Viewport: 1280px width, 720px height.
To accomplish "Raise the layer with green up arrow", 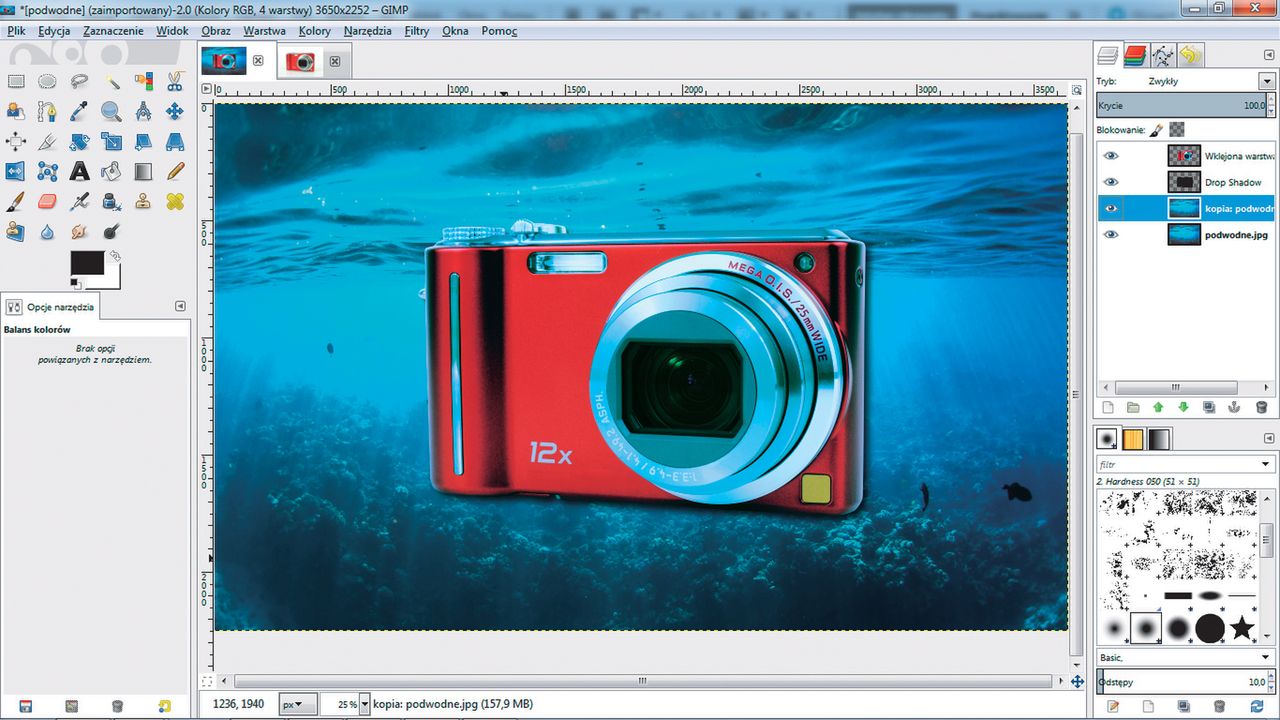I will (1158, 408).
